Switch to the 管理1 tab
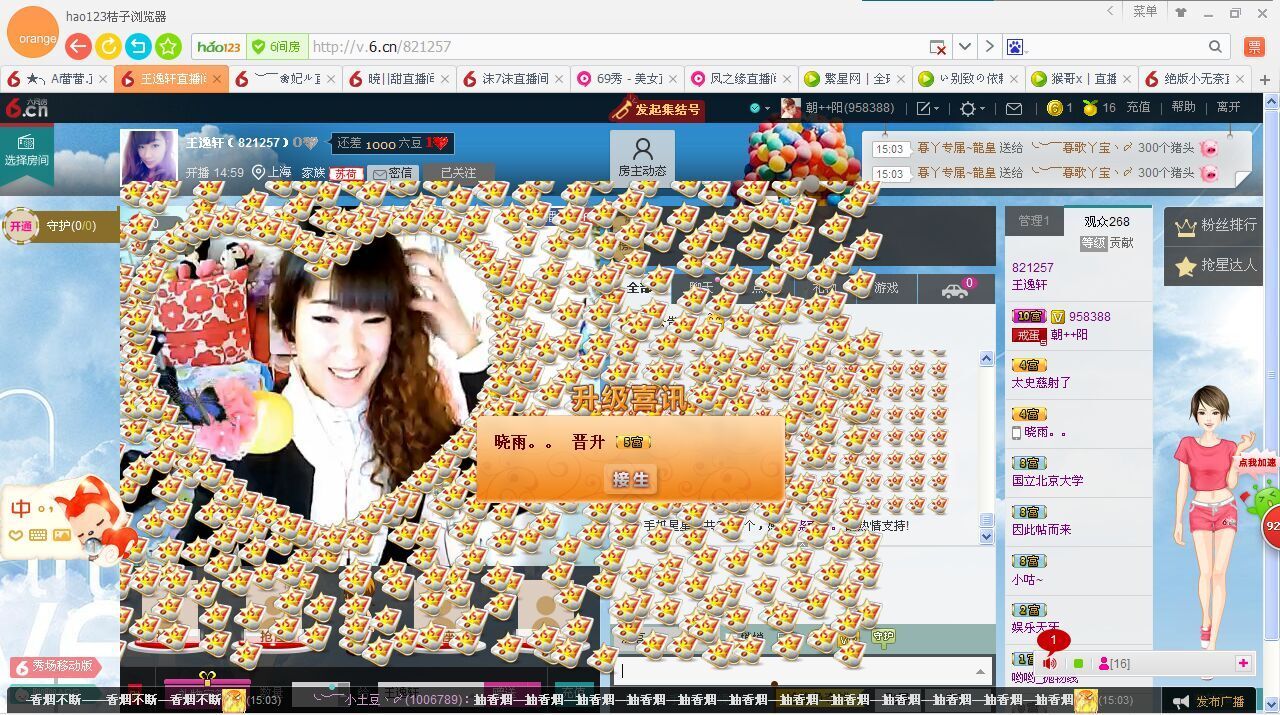1280x715 pixels. [1033, 221]
